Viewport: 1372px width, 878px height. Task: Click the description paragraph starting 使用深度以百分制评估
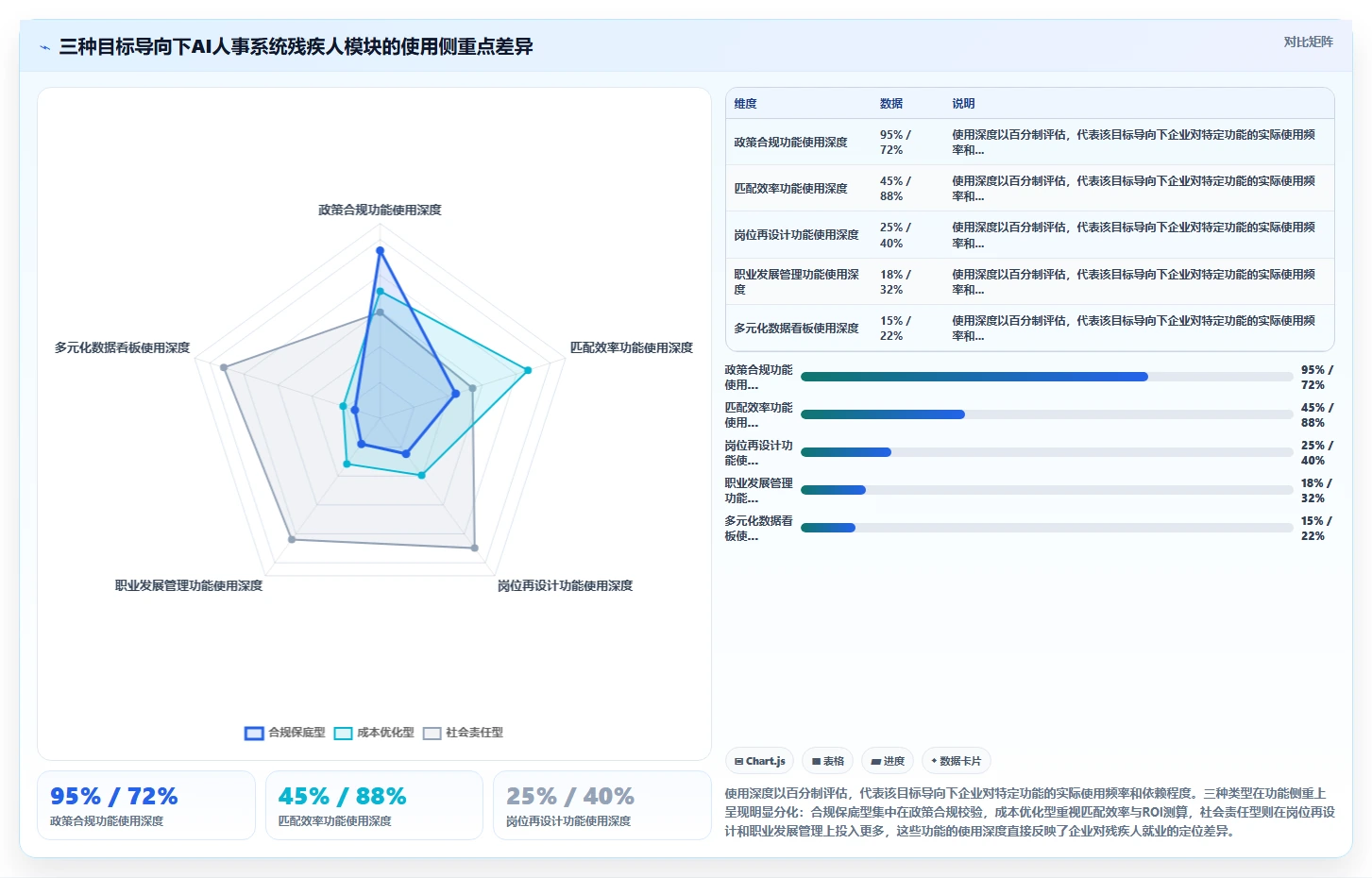pyautogui.click(x=1029, y=812)
